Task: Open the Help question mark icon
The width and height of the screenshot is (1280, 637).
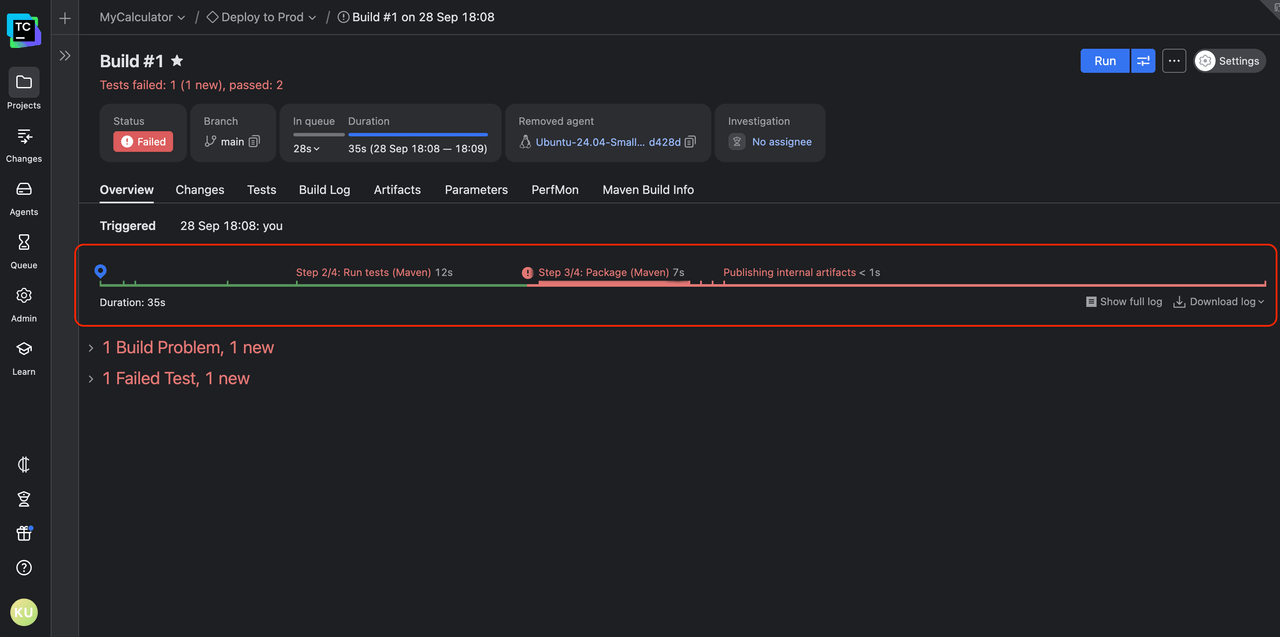Action: click(24, 568)
